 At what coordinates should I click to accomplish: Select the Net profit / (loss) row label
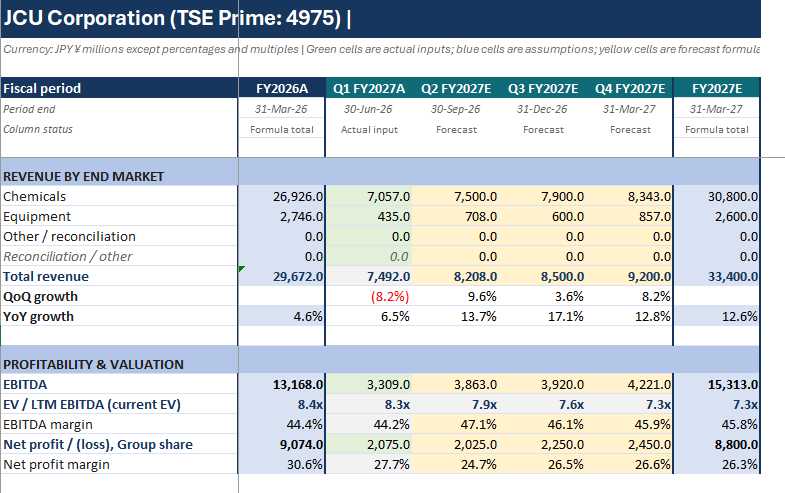[119, 444]
